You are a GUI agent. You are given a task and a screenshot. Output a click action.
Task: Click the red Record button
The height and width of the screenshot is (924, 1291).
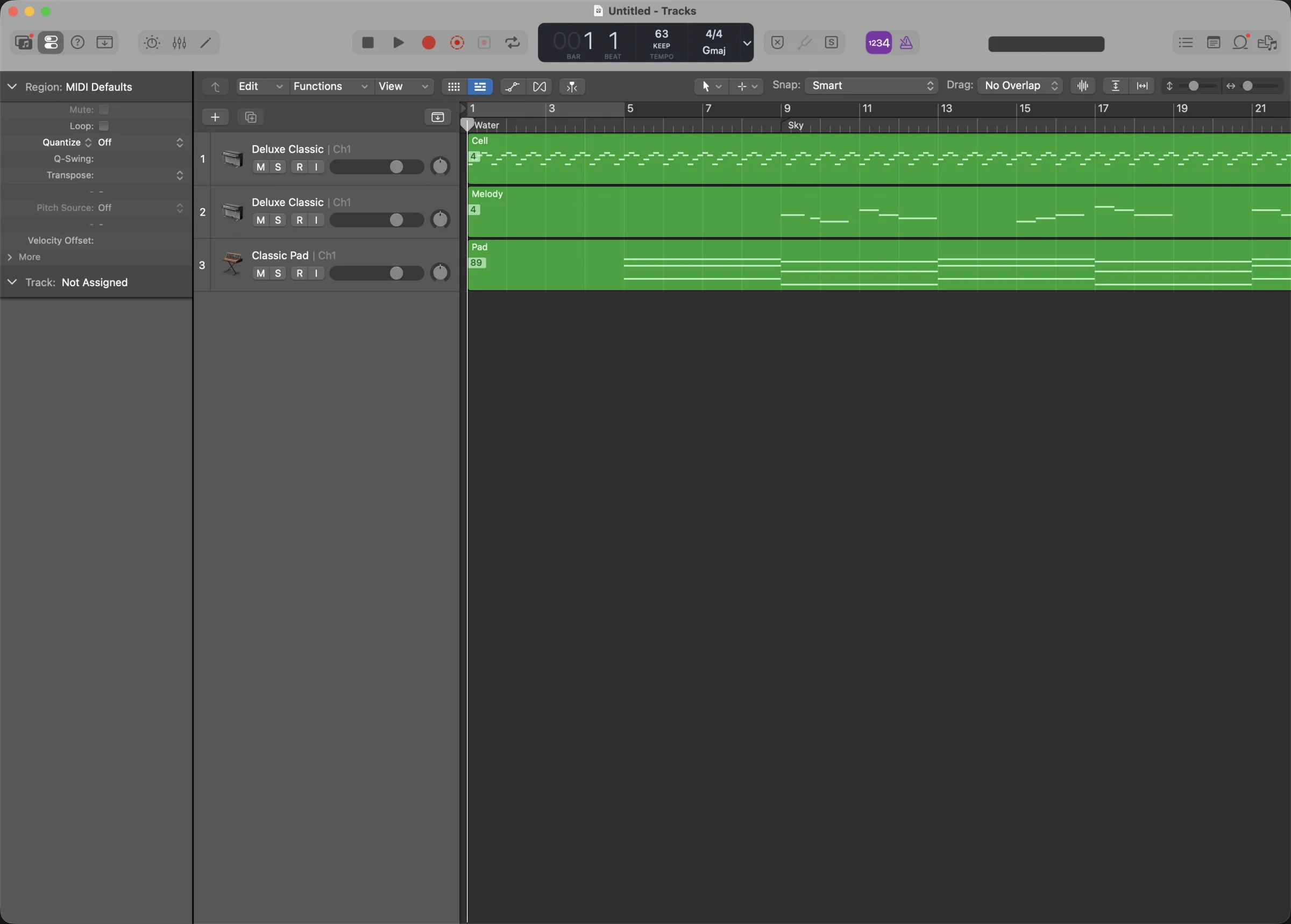[428, 42]
